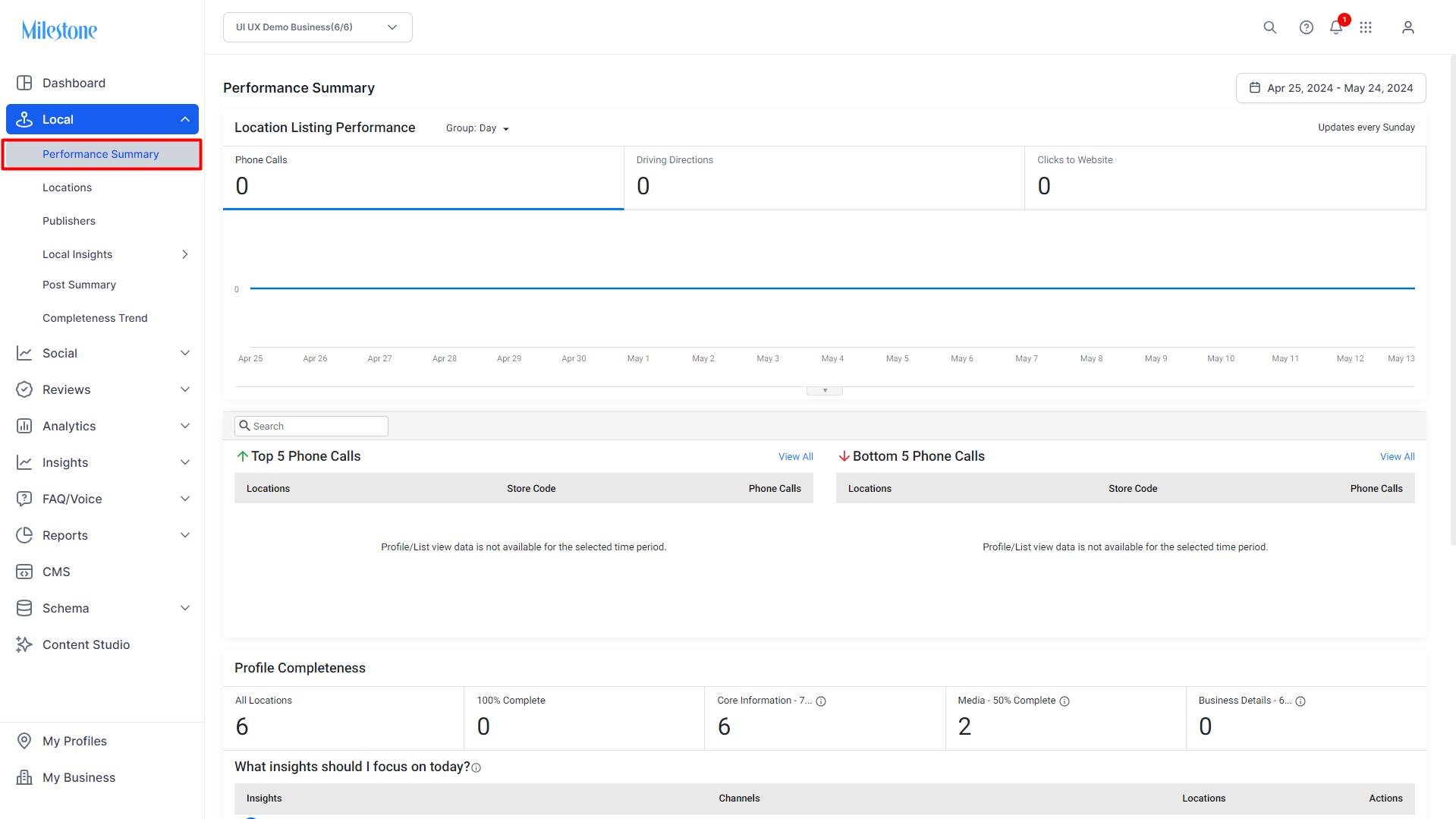Screen dimensions: 1456x819
Task: Open the Group: Day dropdown
Action: click(x=477, y=128)
